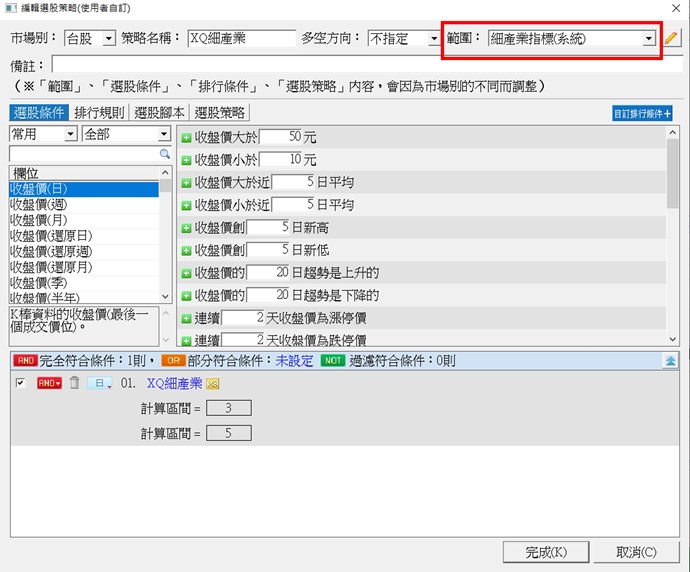The image size is (690, 572).
Task: Open the 全部 filter dropdown
Action: click(164, 134)
